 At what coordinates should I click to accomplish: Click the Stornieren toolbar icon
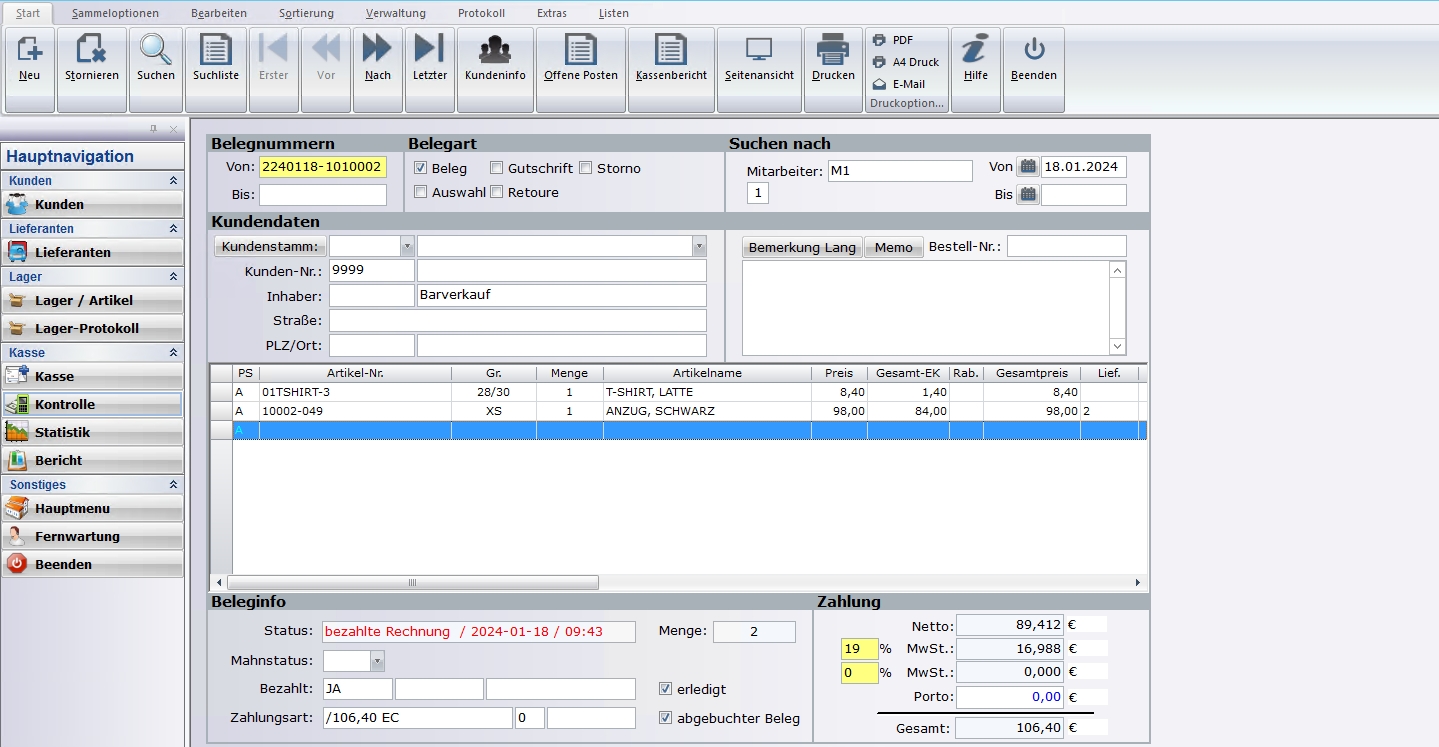point(92,58)
